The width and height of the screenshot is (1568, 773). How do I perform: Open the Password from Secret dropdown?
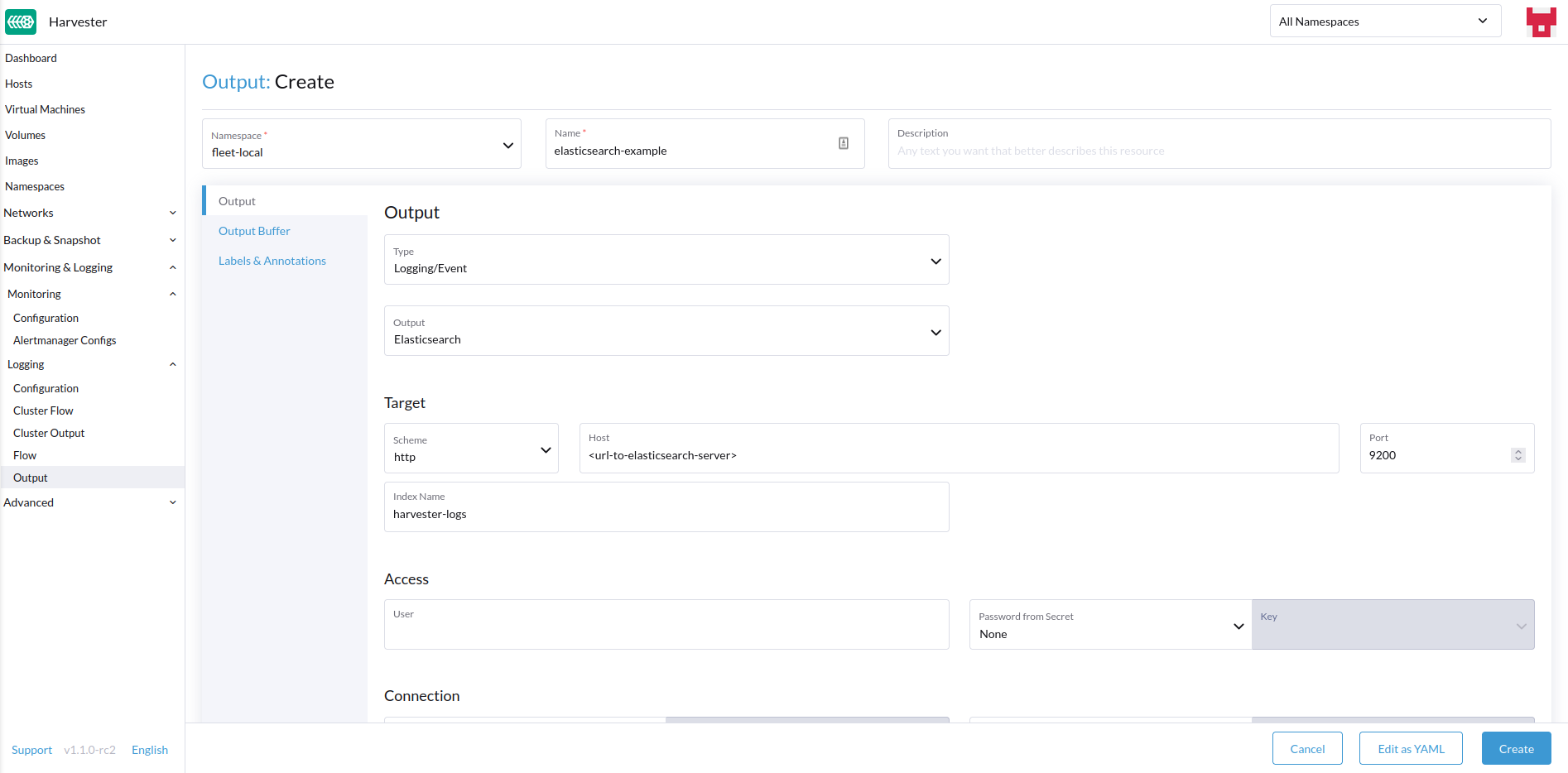[1109, 626]
